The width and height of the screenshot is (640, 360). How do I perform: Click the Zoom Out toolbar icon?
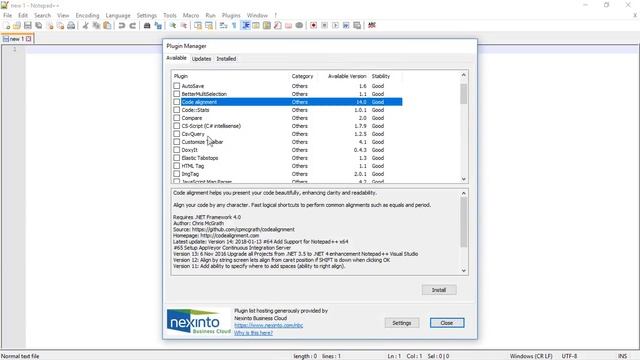click(184, 26)
